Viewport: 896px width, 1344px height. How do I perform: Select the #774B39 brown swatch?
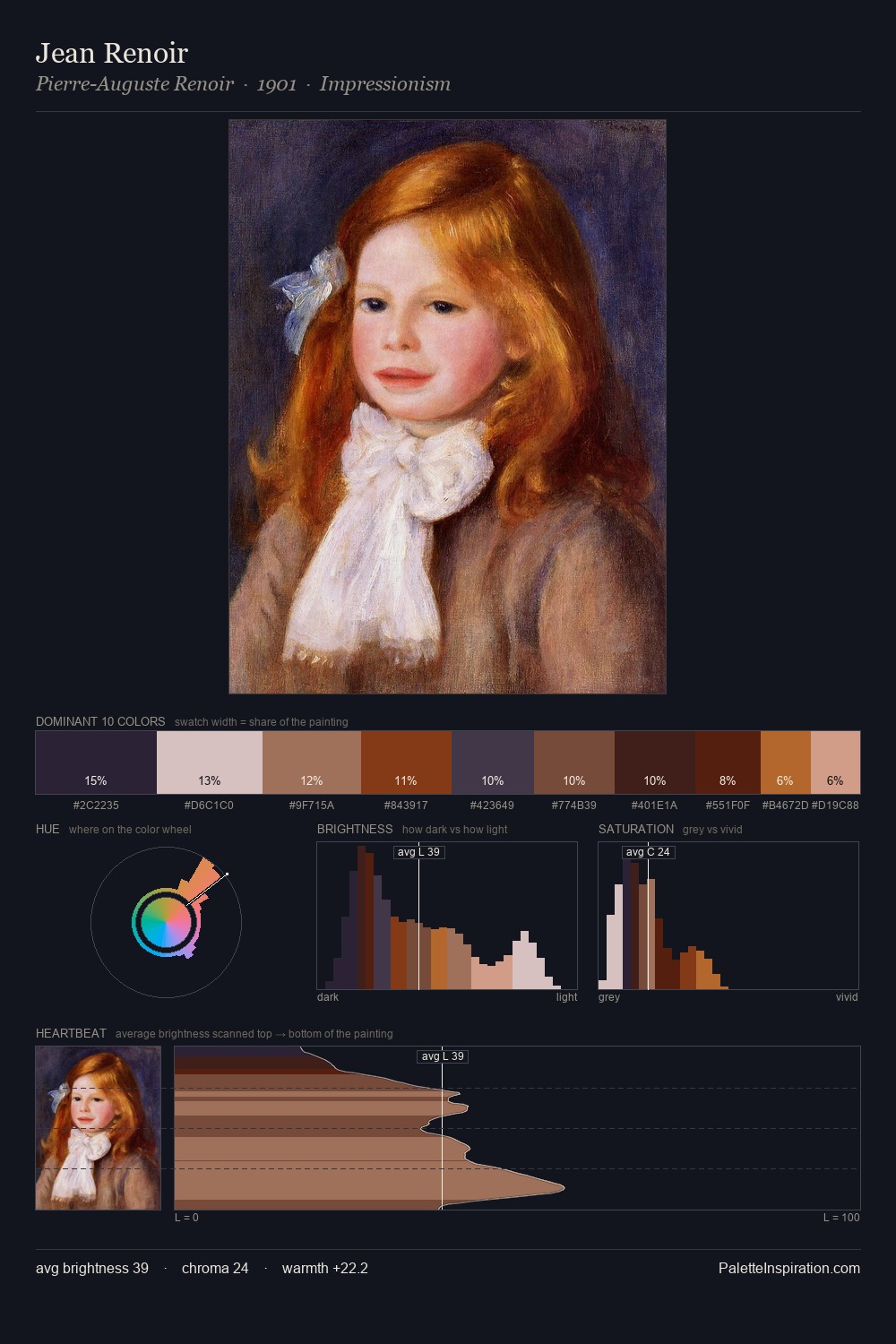[574, 762]
